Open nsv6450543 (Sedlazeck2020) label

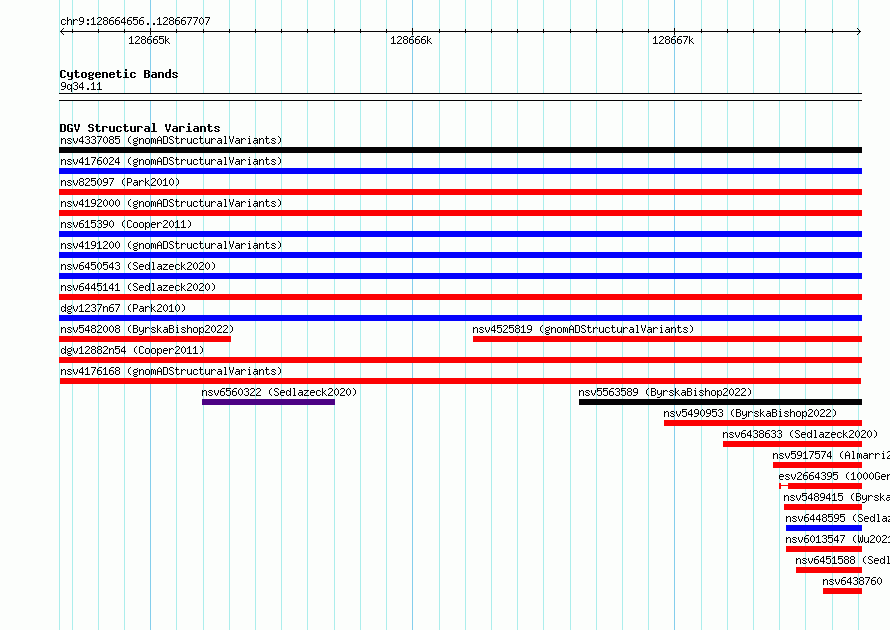tap(138, 266)
